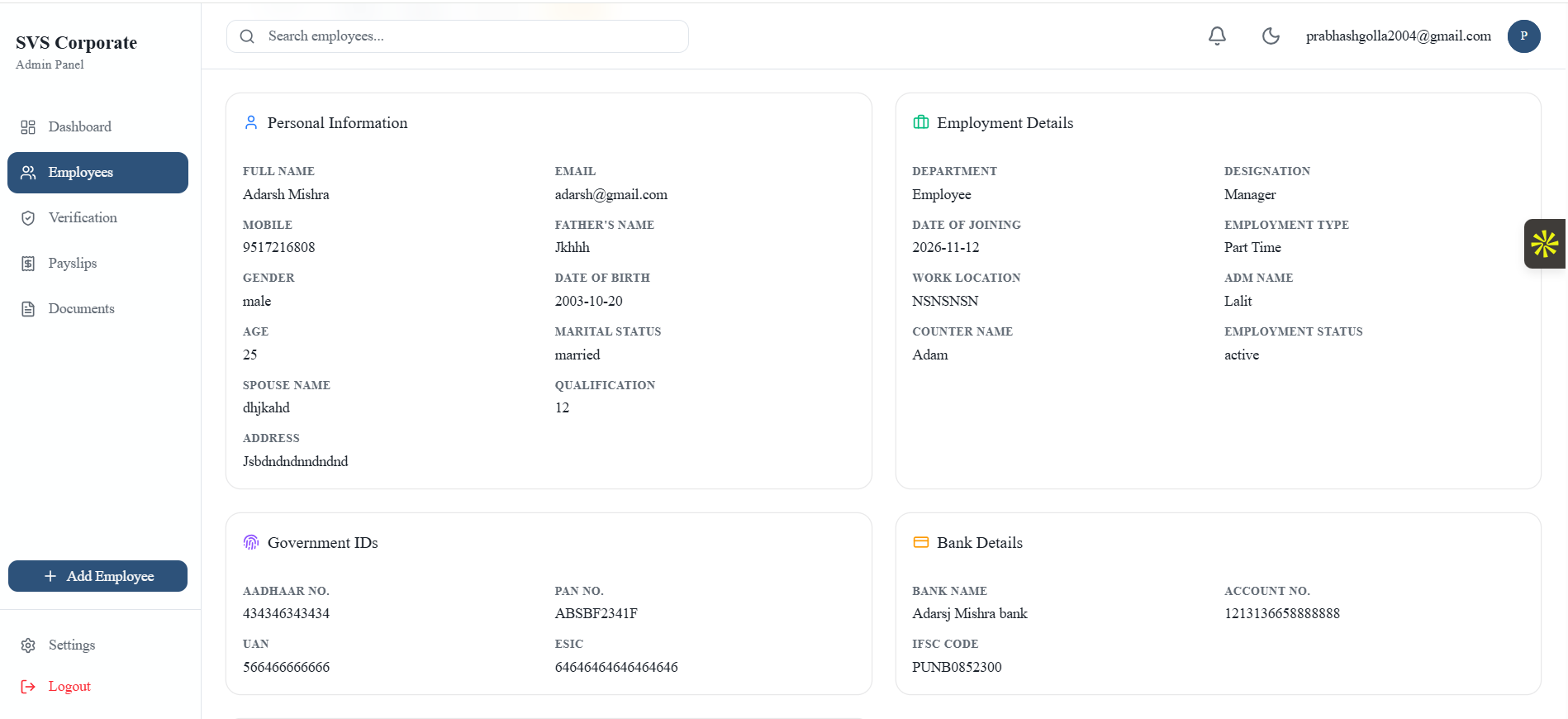
Task: Click the employment status active
Action: pos(1242,355)
